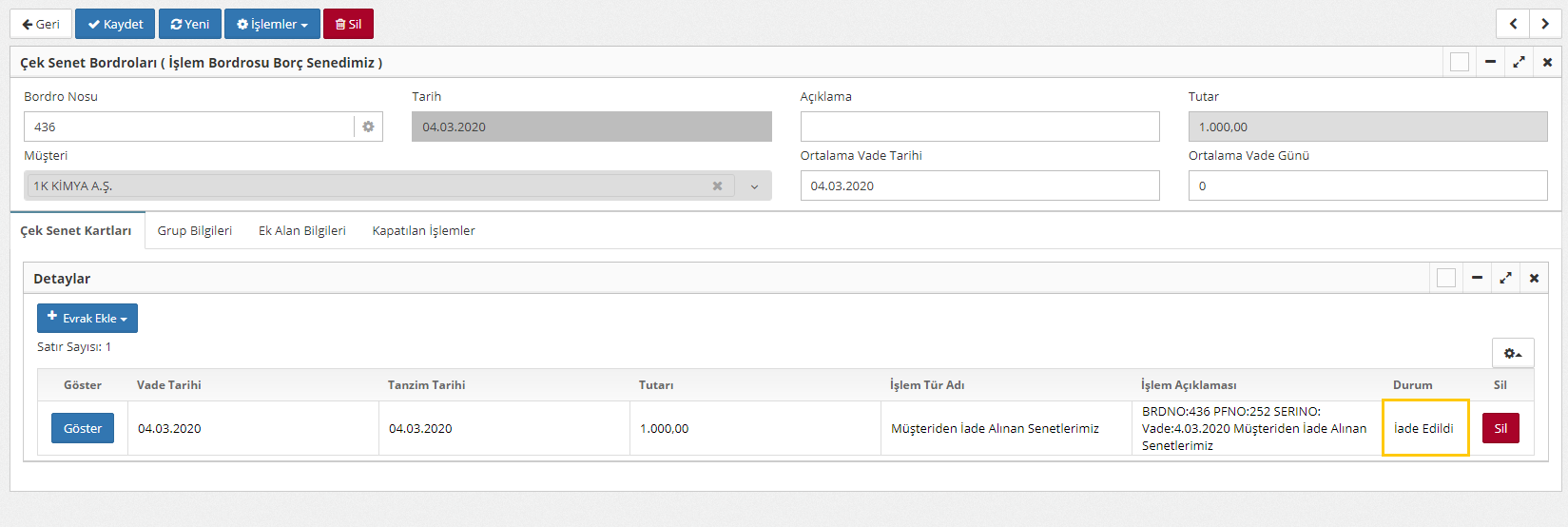Click the gear icon beside Bordro Nosu field
The width and height of the screenshot is (1568, 527).
(x=368, y=127)
